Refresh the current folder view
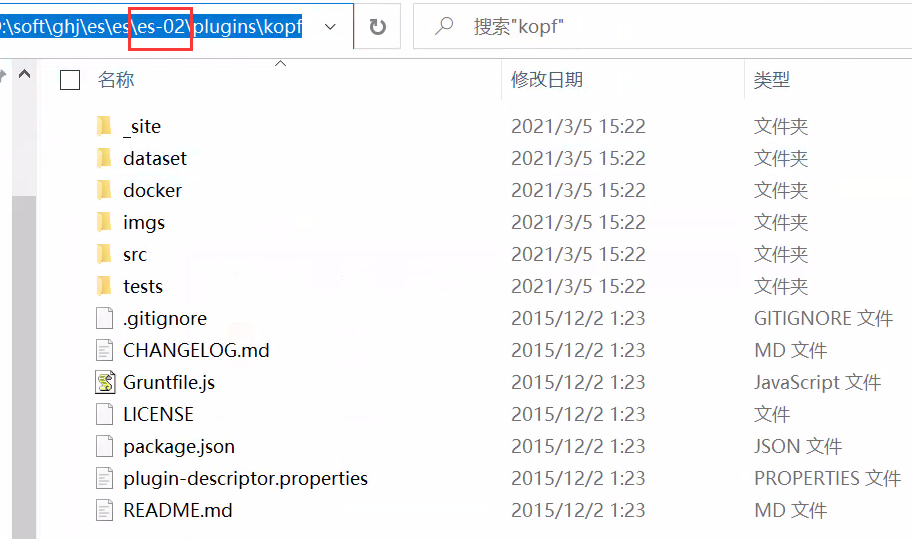Image resolution: width=912 pixels, height=539 pixels. [377, 27]
